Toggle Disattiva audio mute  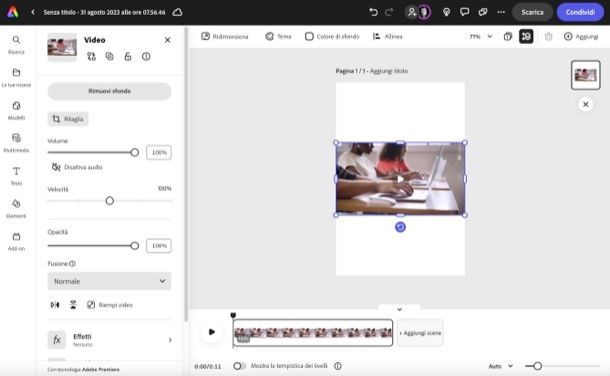click(77, 167)
